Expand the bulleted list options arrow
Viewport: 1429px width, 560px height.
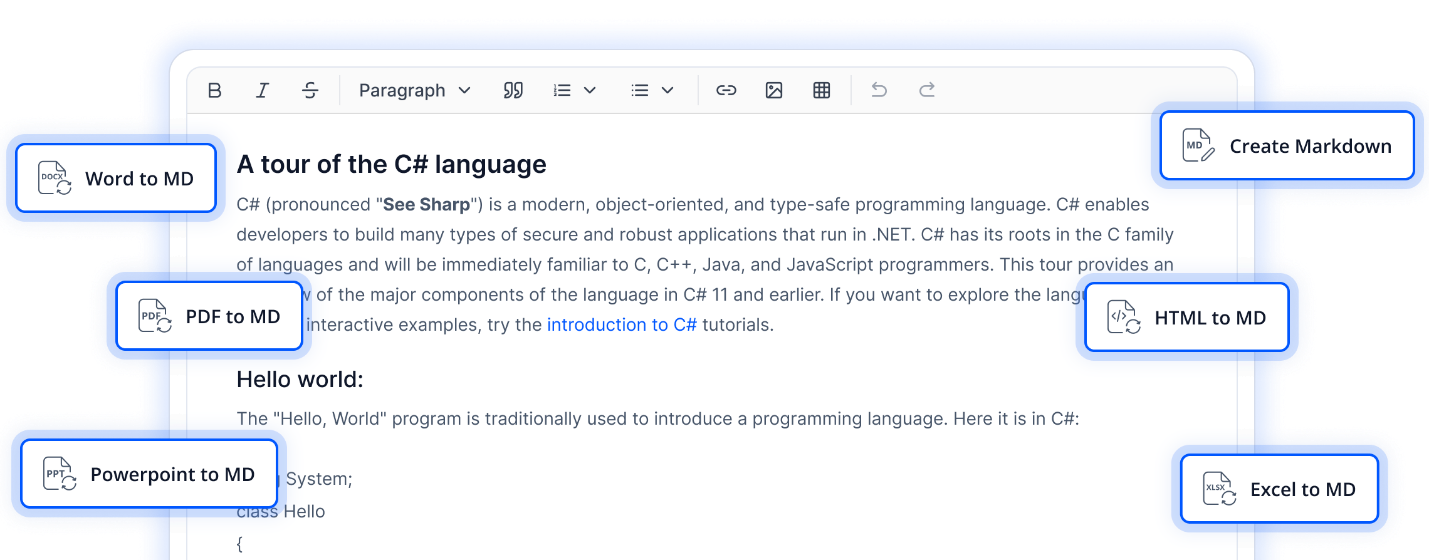[x=667, y=90]
